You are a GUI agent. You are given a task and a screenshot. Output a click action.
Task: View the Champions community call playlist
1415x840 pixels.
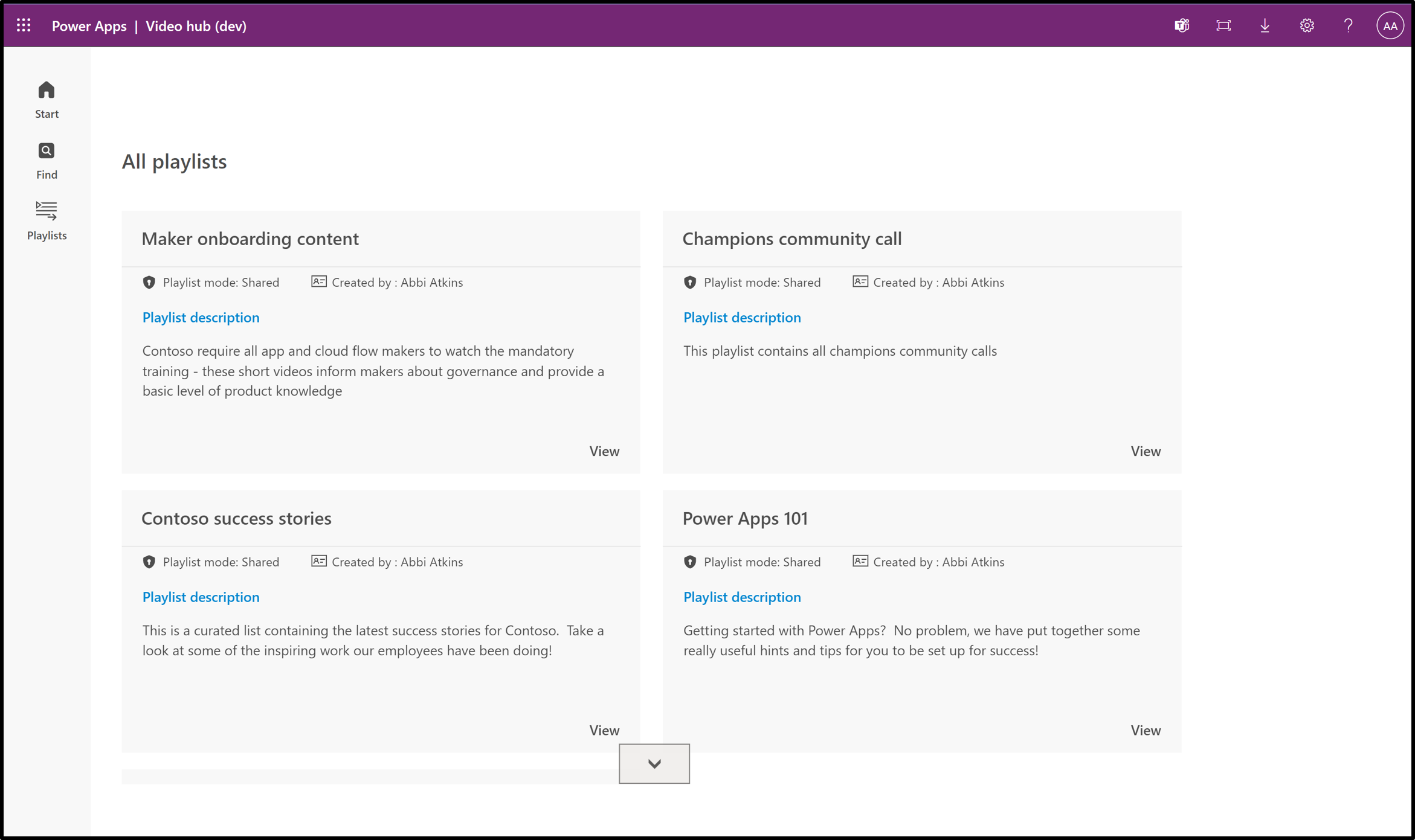coord(1145,450)
